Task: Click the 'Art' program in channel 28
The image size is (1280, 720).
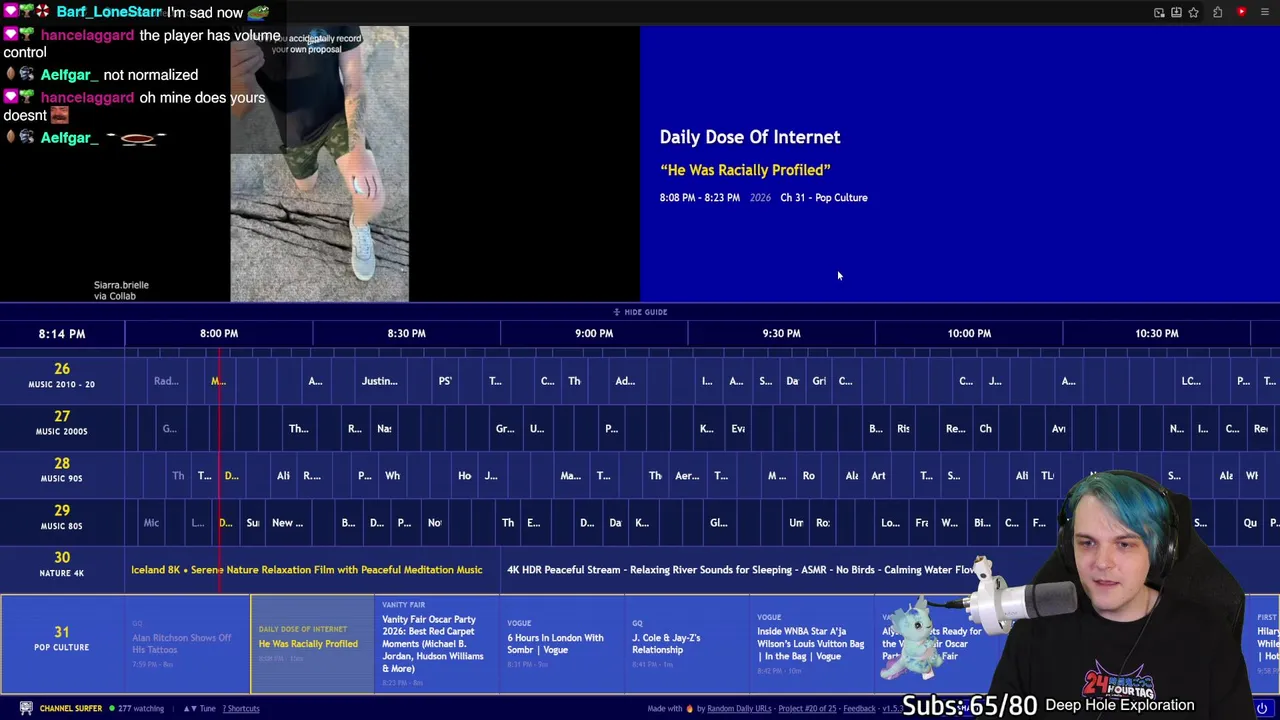Action: (x=878, y=475)
